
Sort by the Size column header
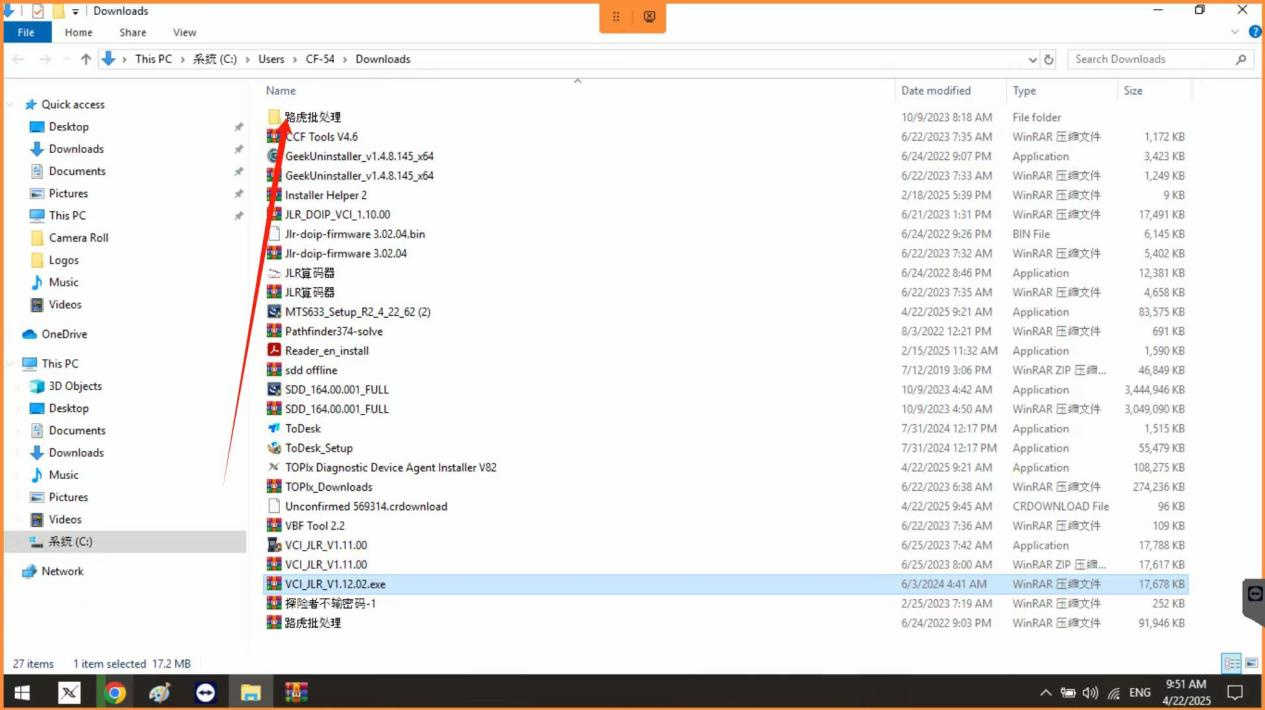[1133, 90]
